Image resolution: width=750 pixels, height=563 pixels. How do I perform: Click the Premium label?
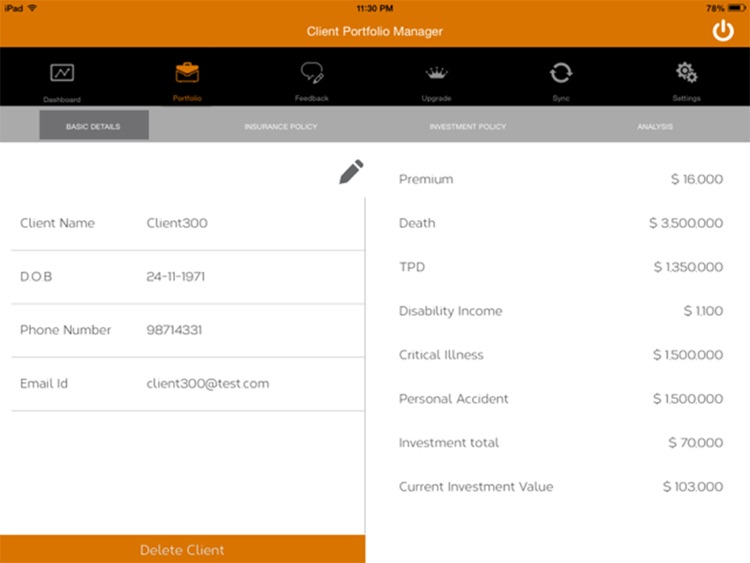[x=426, y=179]
